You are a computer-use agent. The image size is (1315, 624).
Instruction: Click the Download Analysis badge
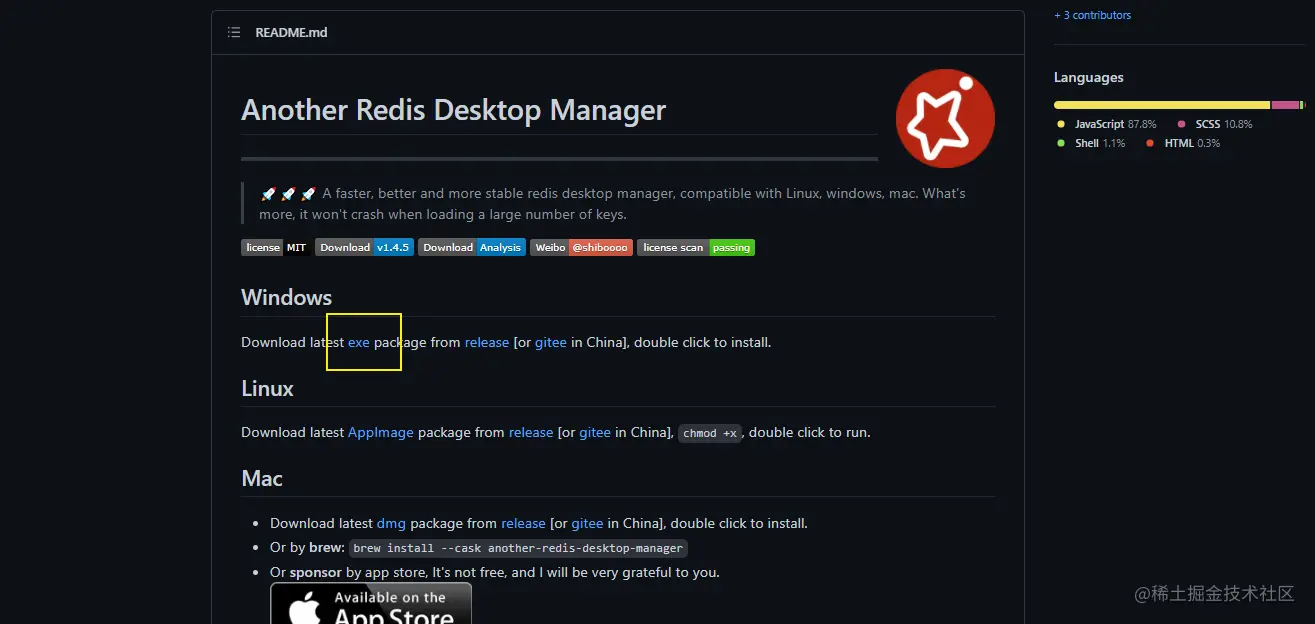[x=472, y=247]
